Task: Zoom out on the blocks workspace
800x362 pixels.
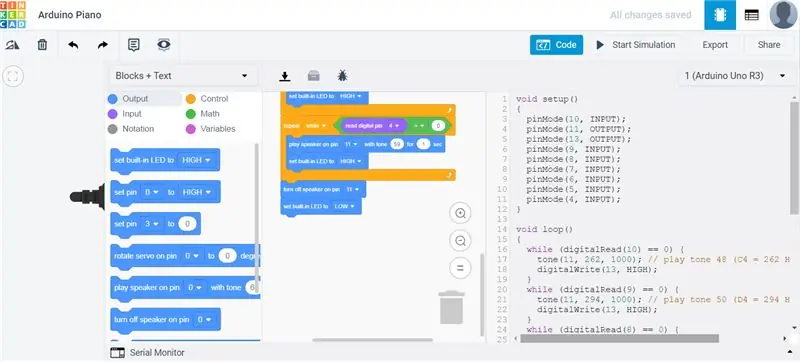Action: click(x=460, y=241)
